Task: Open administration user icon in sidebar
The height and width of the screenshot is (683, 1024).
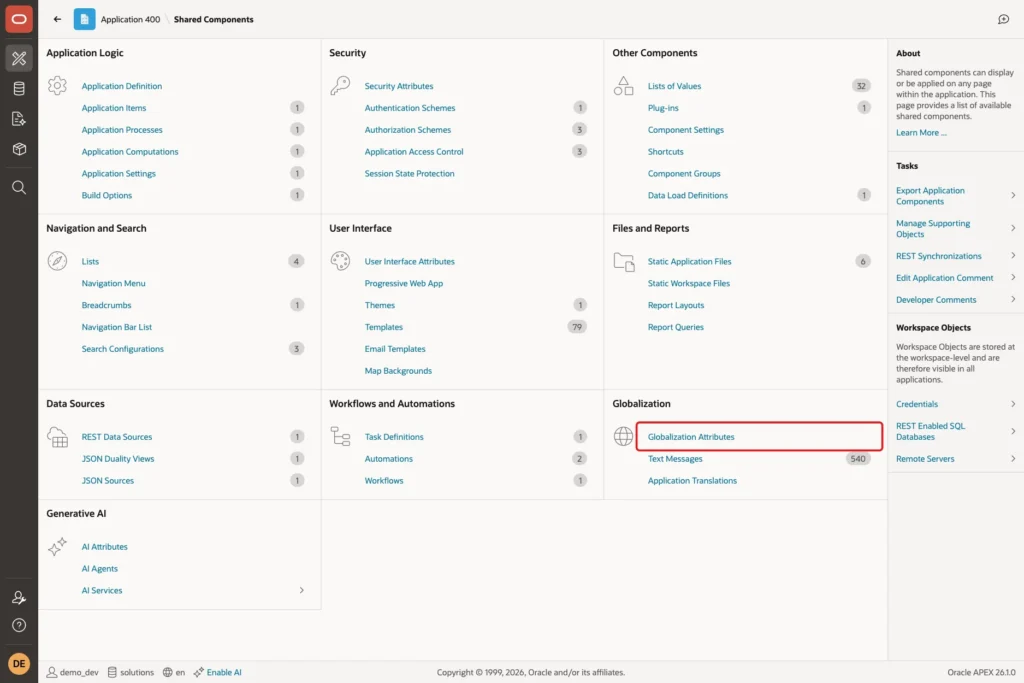Action: point(19,597)
